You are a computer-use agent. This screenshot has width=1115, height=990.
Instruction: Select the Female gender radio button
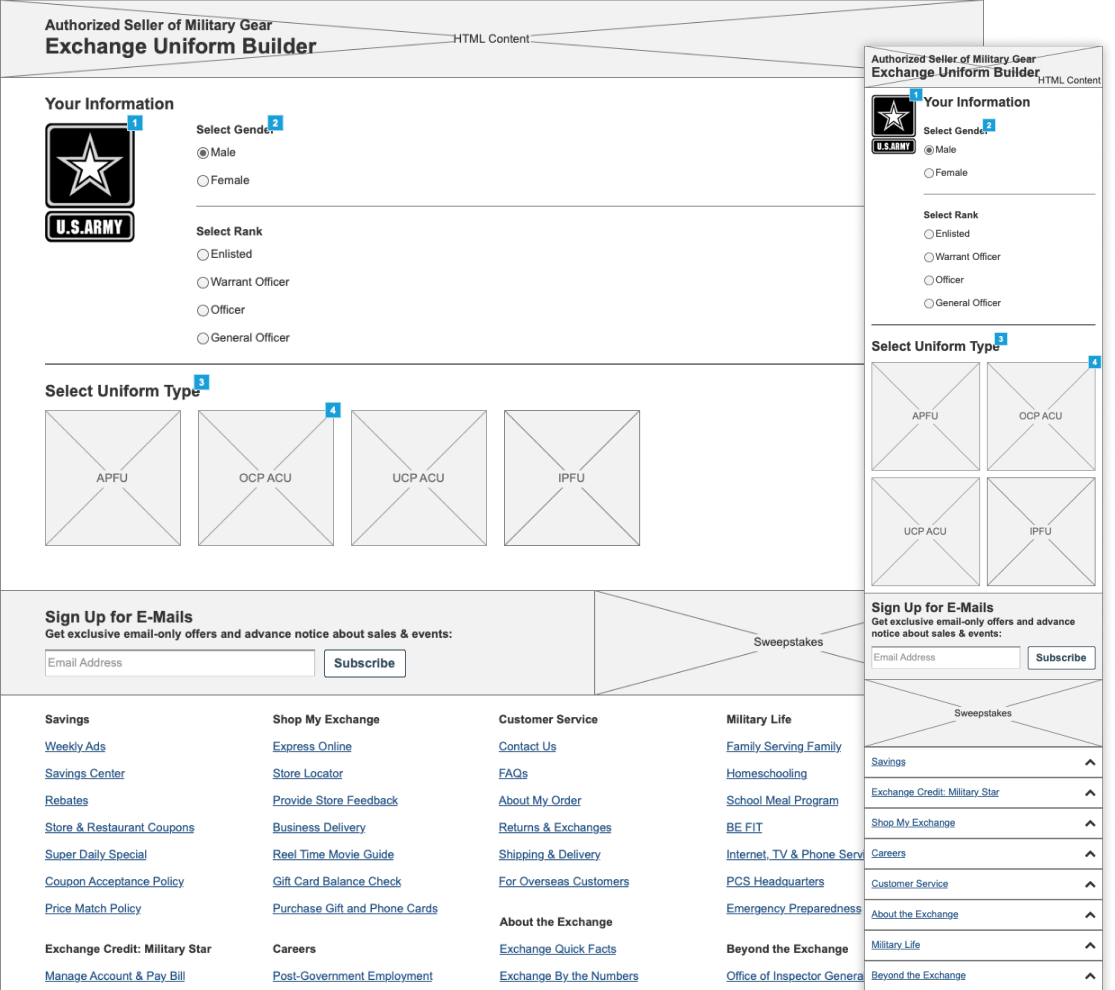[203, 180]
